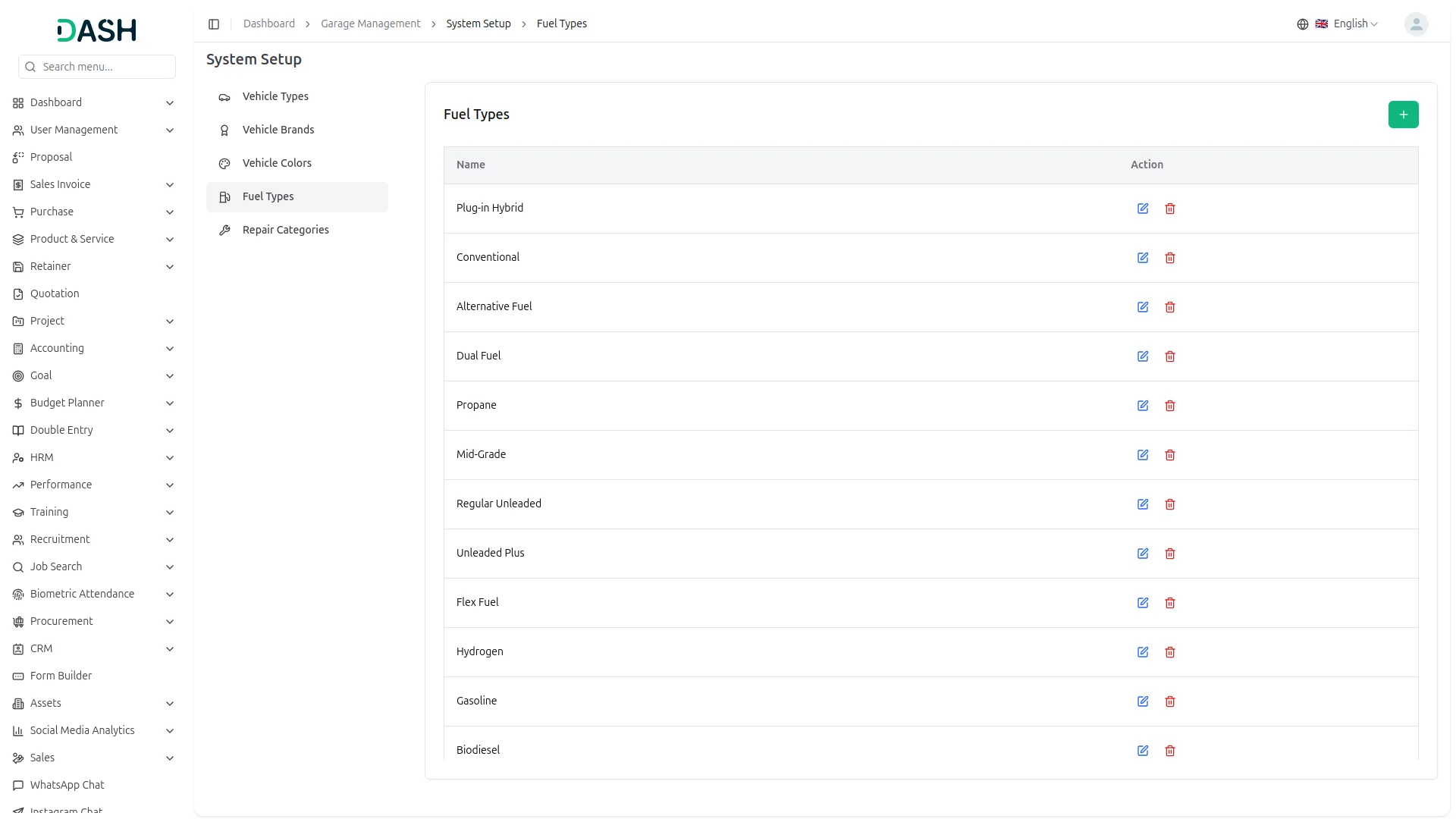Open the Repair Categories section

coord(285,230)
